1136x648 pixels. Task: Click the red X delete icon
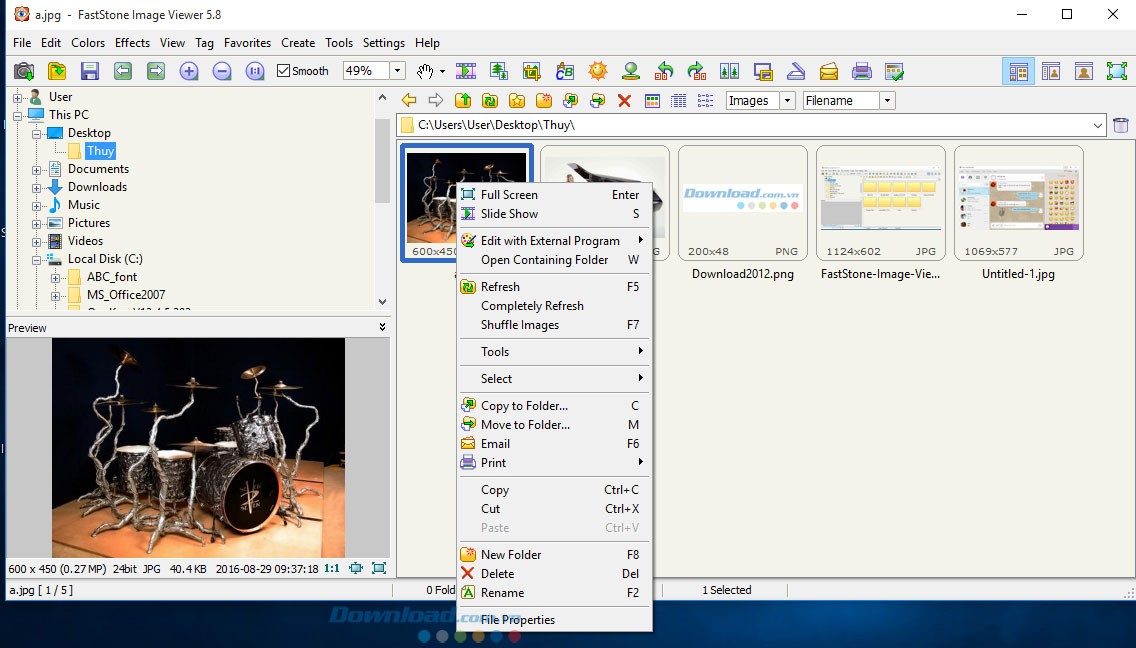point(624,100)
